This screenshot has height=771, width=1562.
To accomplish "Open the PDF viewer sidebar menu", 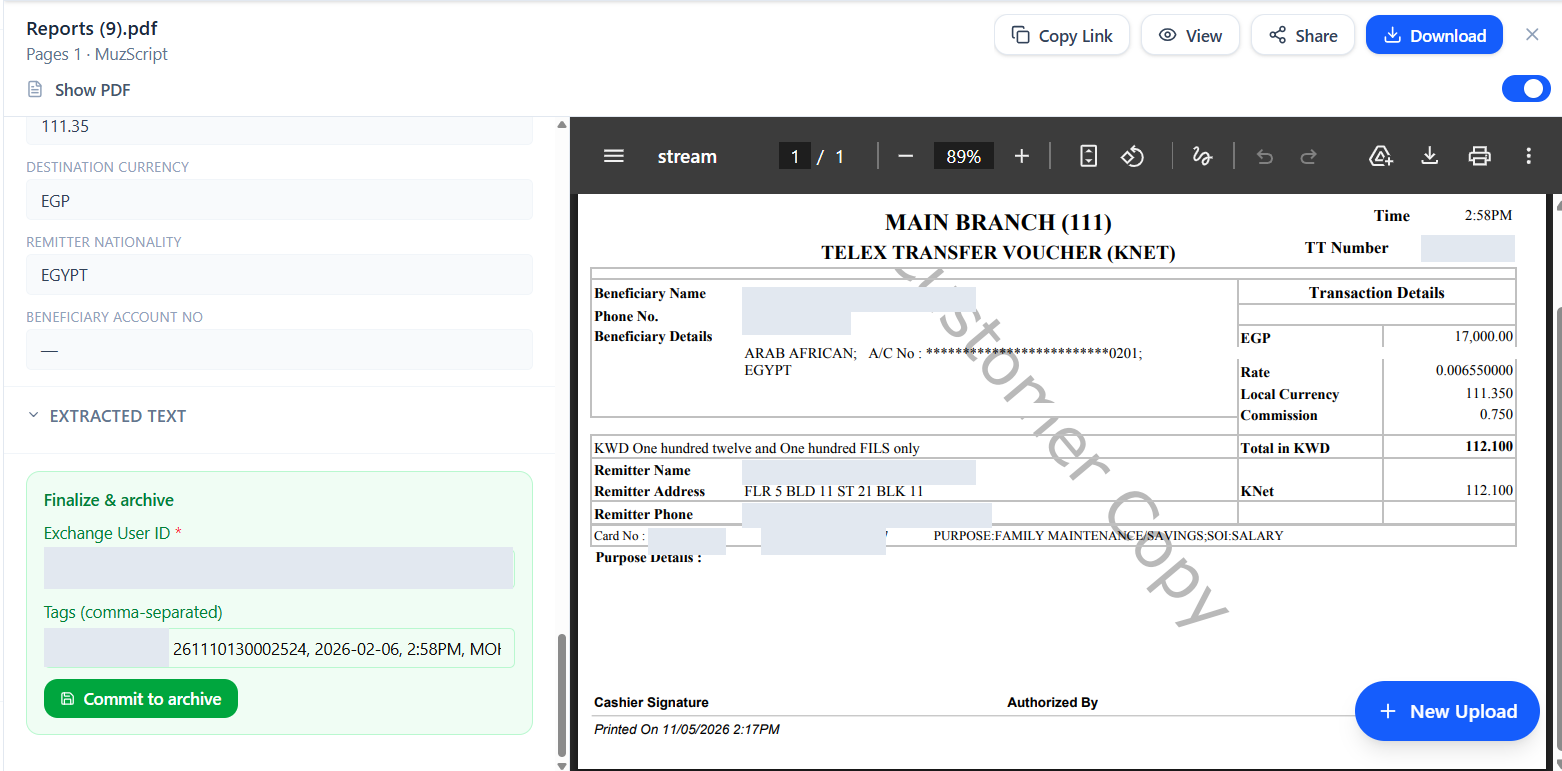I will pos(614,156).
